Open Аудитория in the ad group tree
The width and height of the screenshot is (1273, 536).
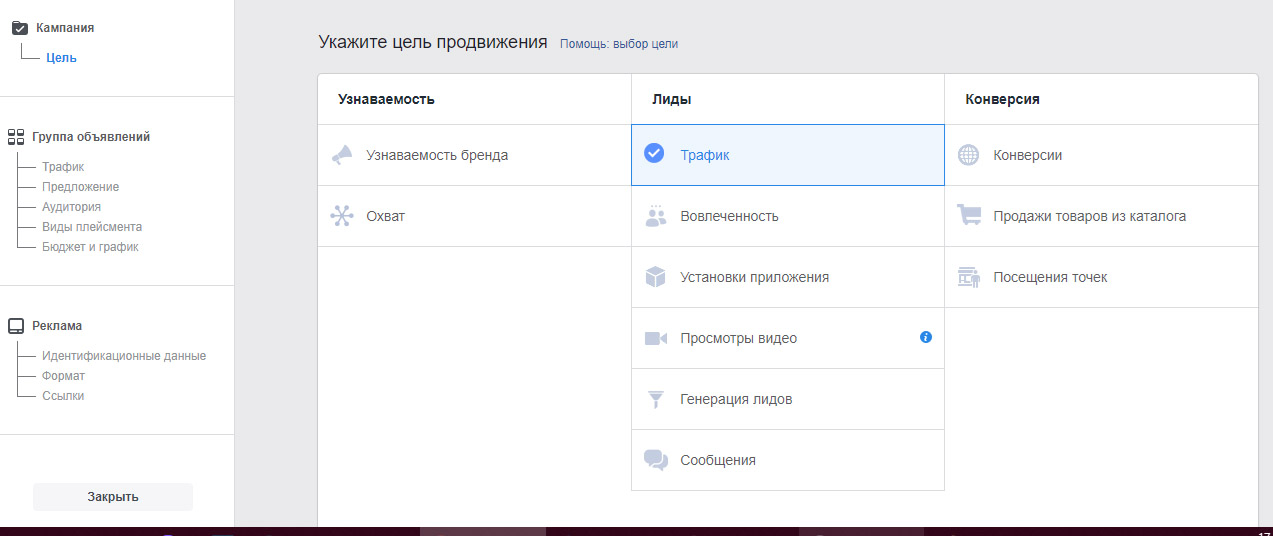71,207
